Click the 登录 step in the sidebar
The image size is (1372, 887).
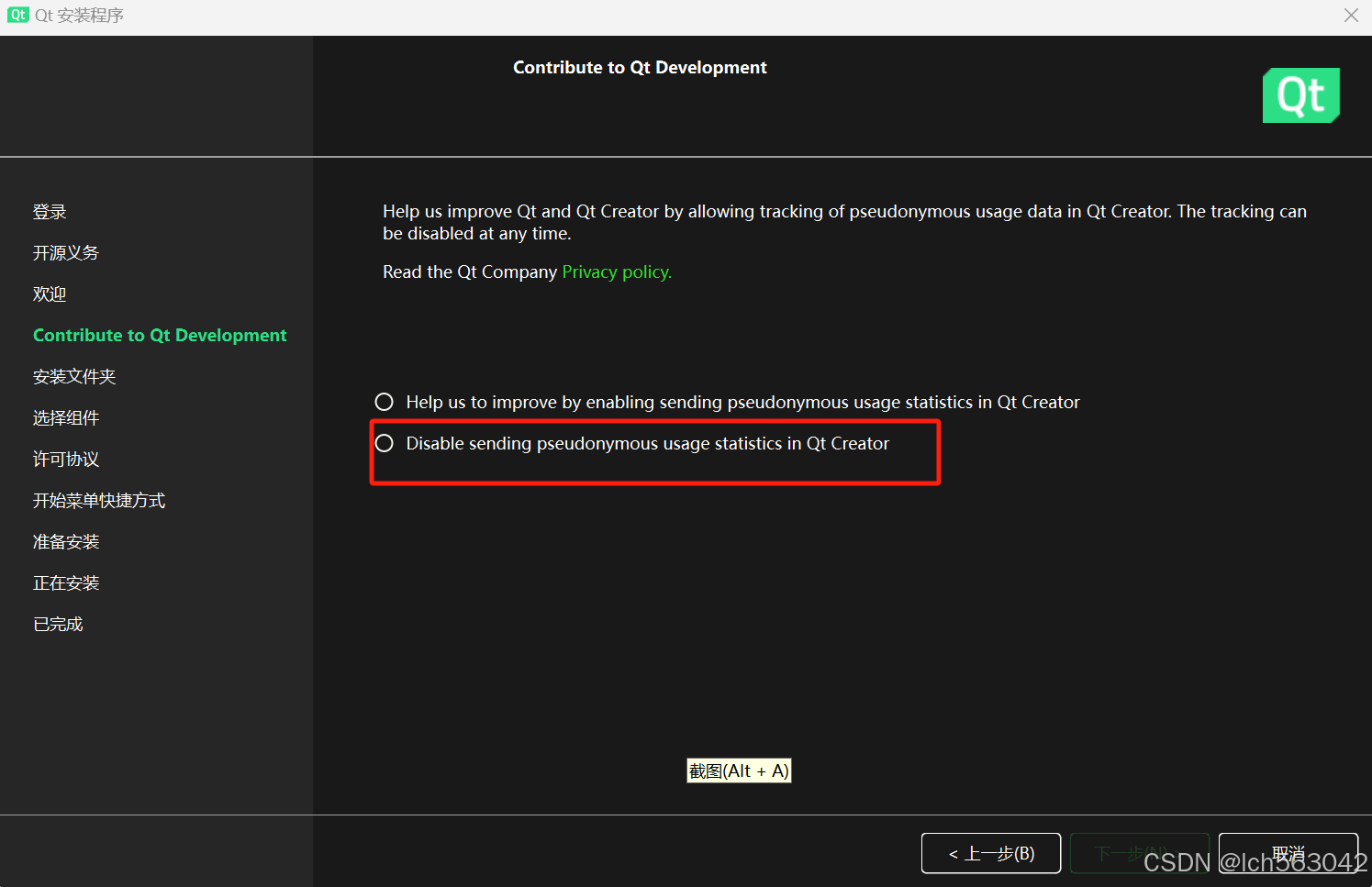50,212
